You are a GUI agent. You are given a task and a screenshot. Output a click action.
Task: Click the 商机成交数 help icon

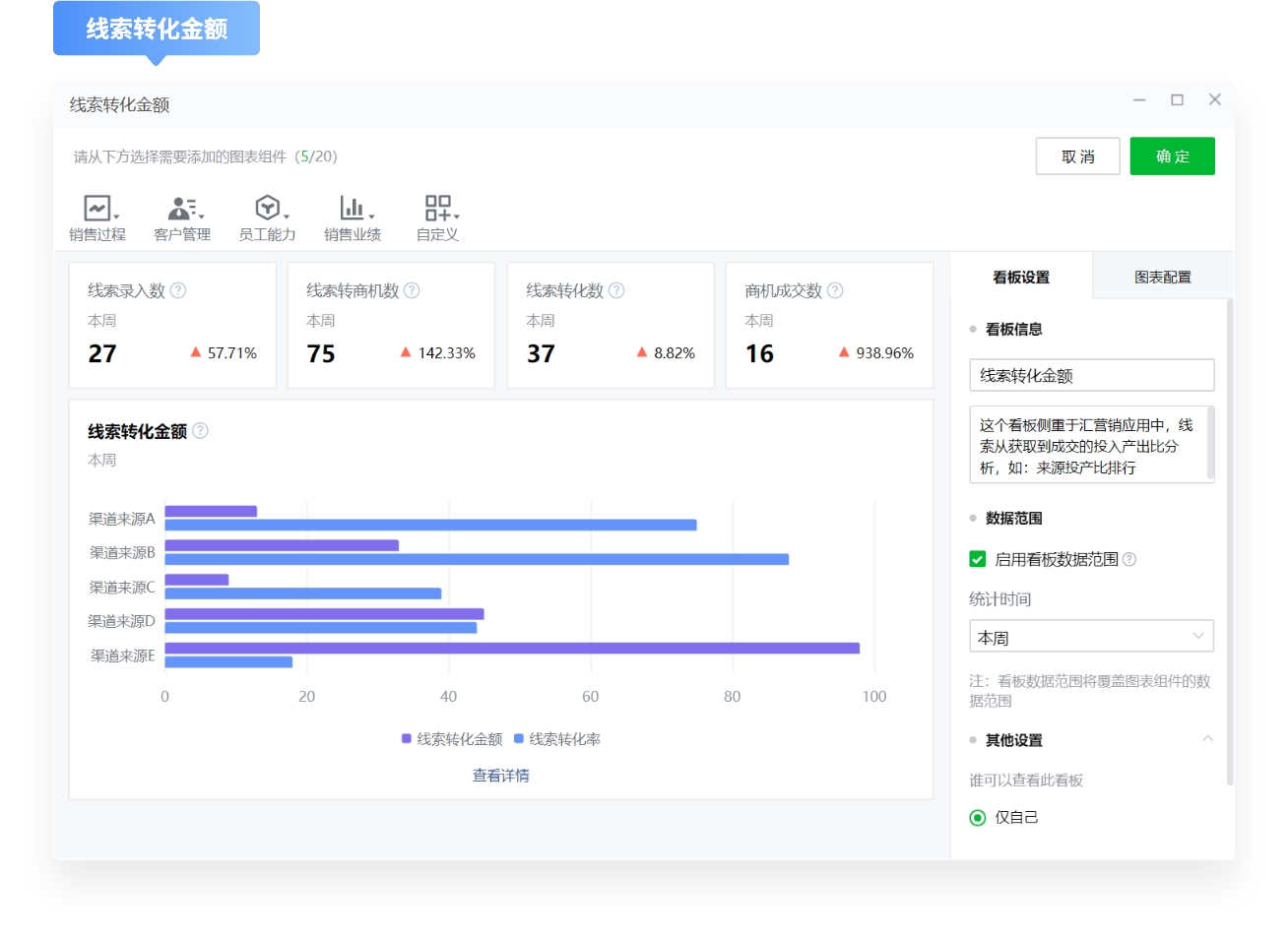(x=834, y=290)
